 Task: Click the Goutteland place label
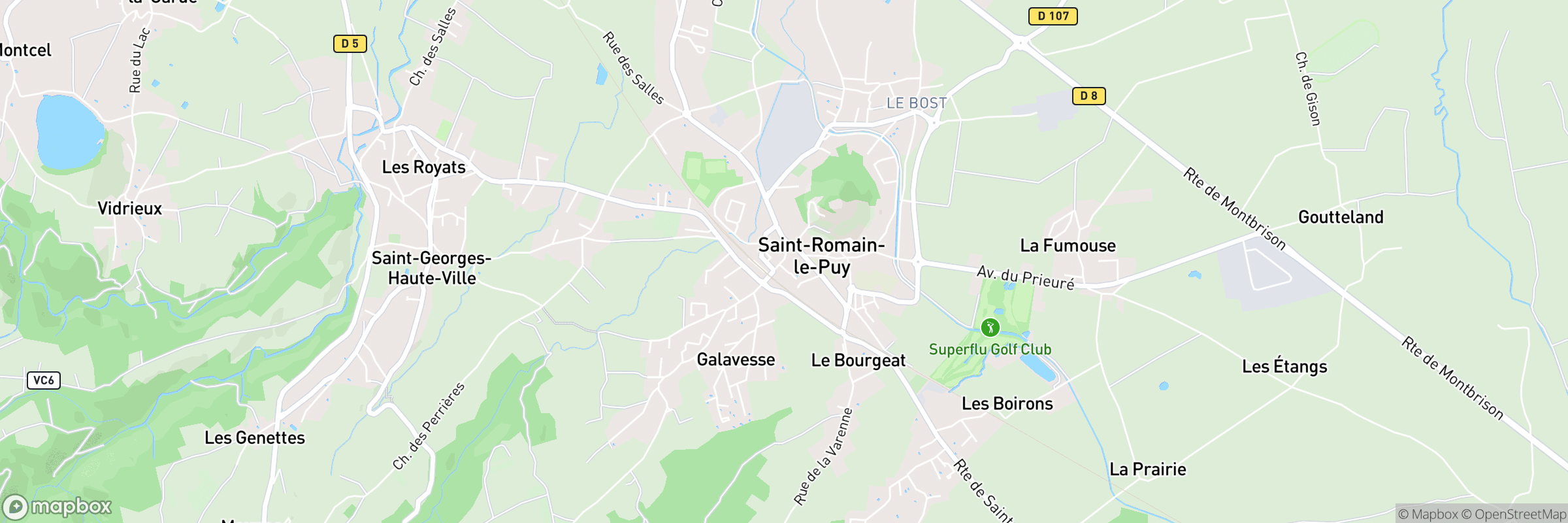coord(1341,217)
